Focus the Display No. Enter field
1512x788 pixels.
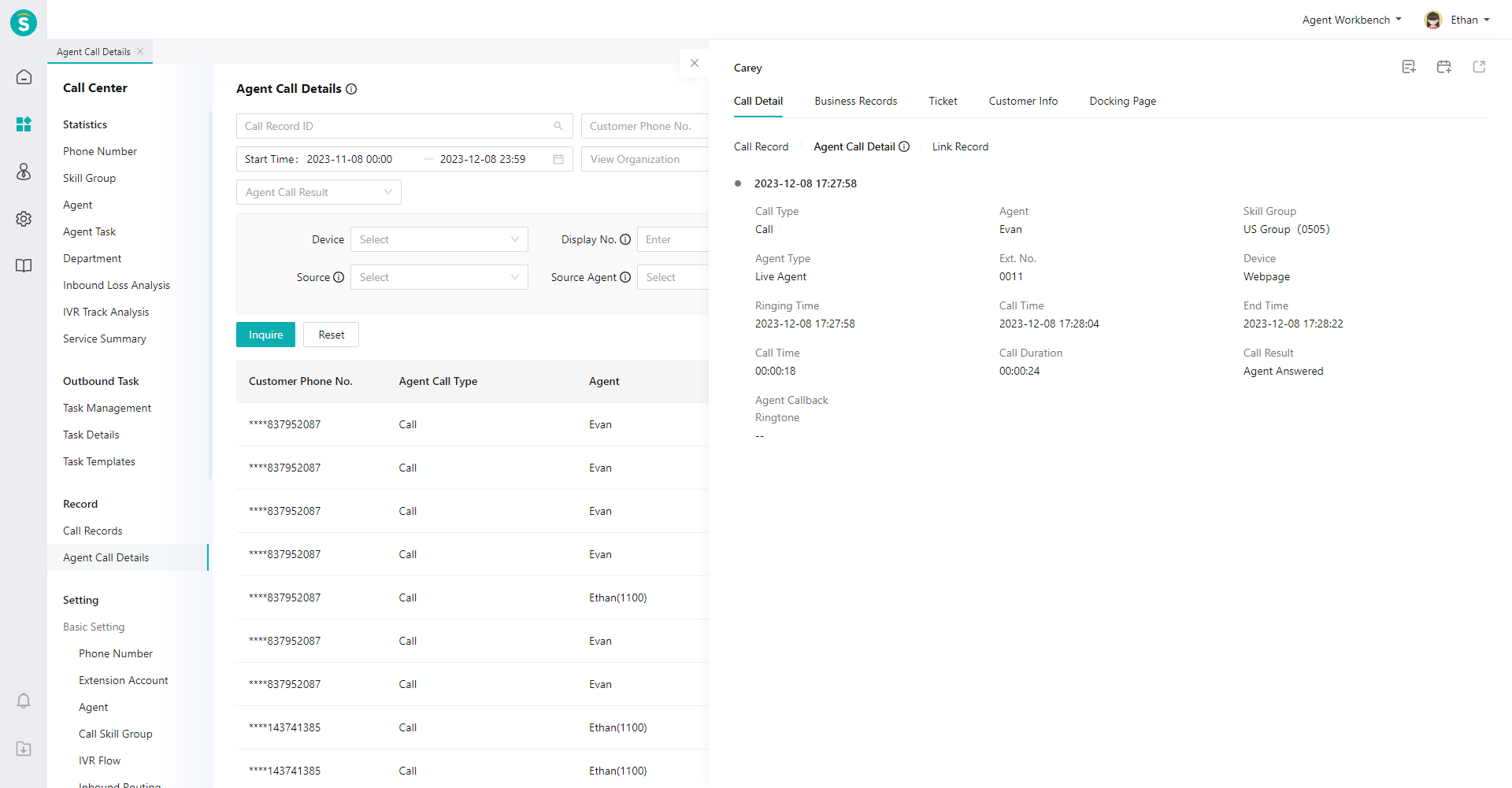[673, 239]
